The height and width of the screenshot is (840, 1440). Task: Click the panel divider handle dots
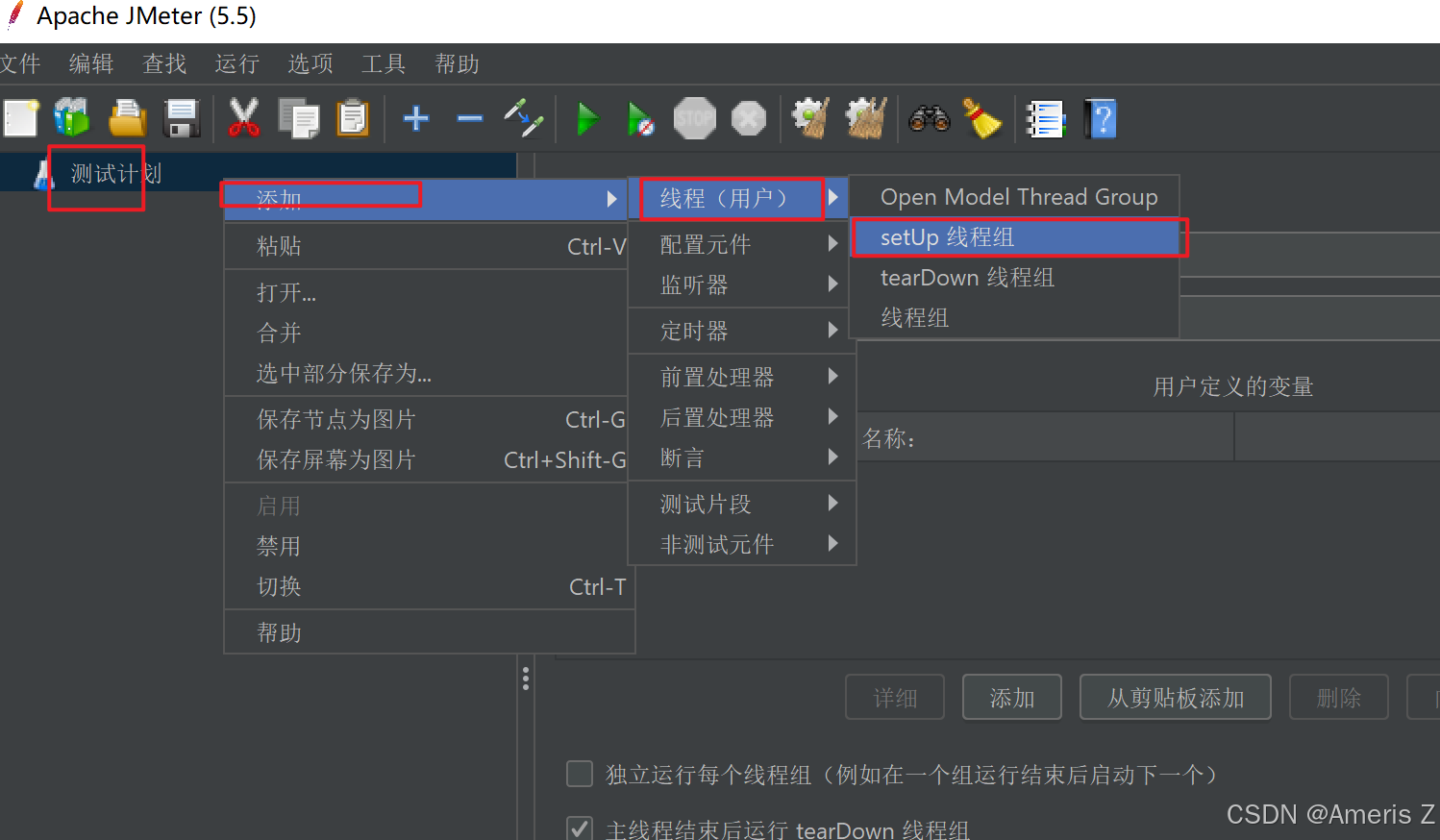526,679
